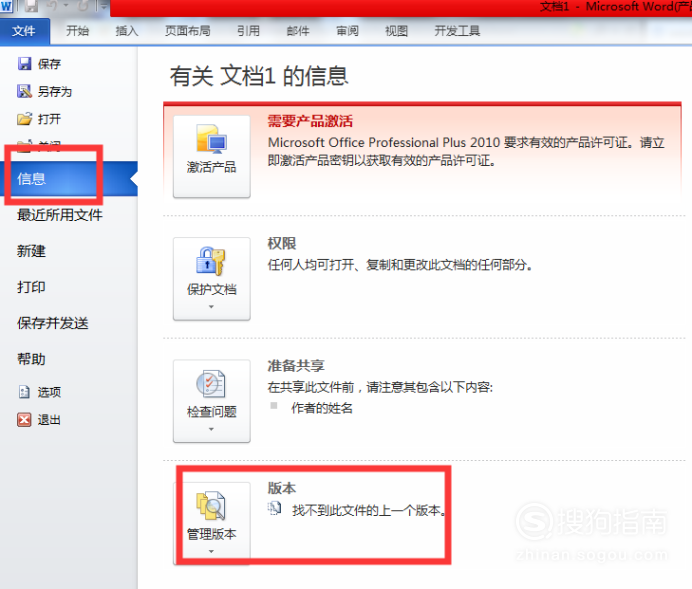Click the Save As (另存为) label
Screen dimensions: 692x589
coord(55,92)
